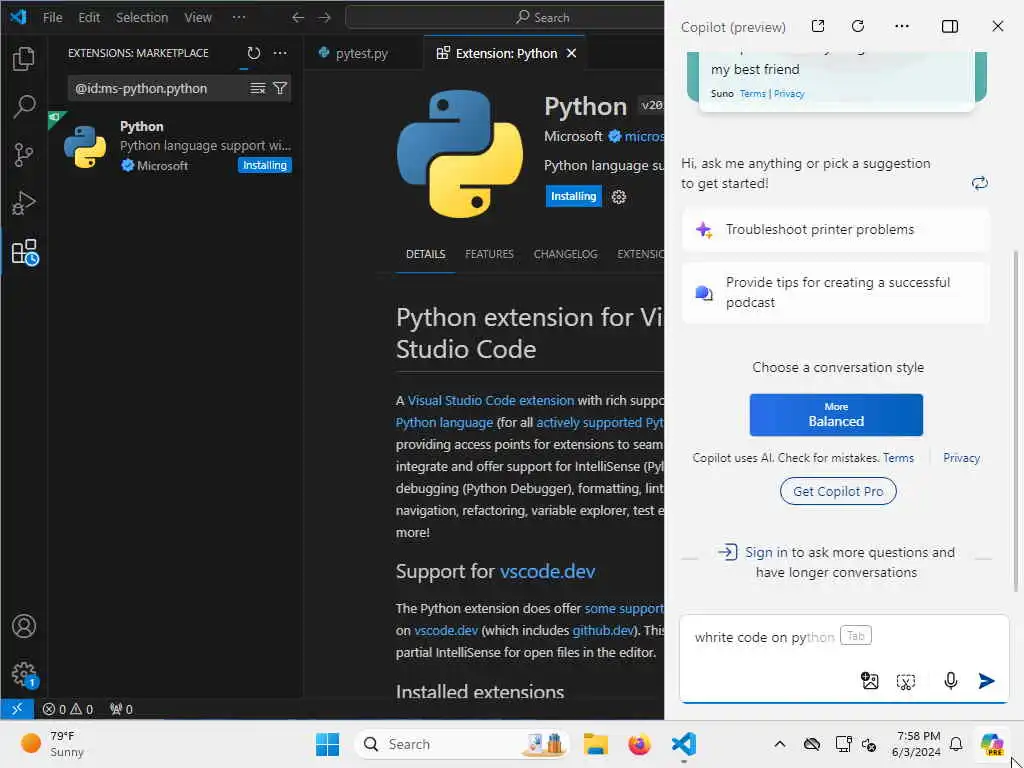Click the VS Code command center search box
Screen dimensions: 1024x768
(504, 18)
